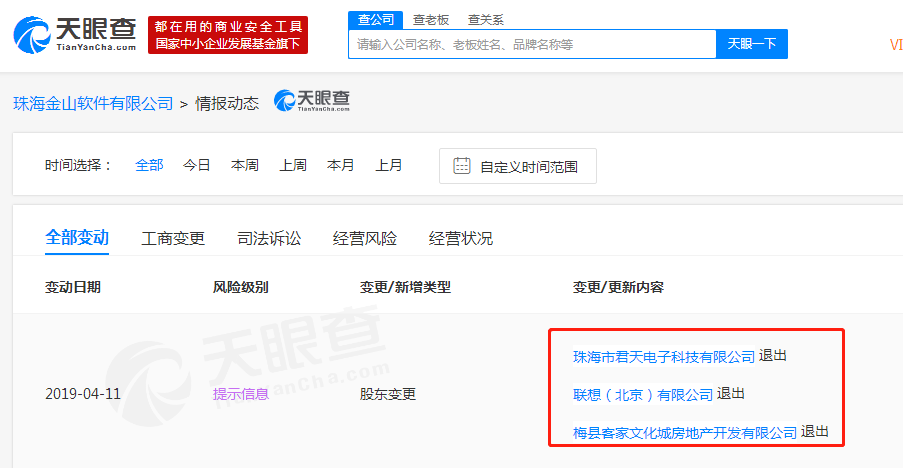
Task: Click the TianYanCha logo in header
Action: (75, 35)
